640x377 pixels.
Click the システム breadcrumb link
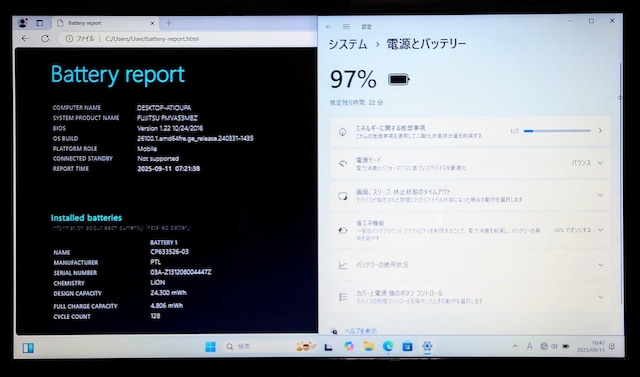pos(348,44)
